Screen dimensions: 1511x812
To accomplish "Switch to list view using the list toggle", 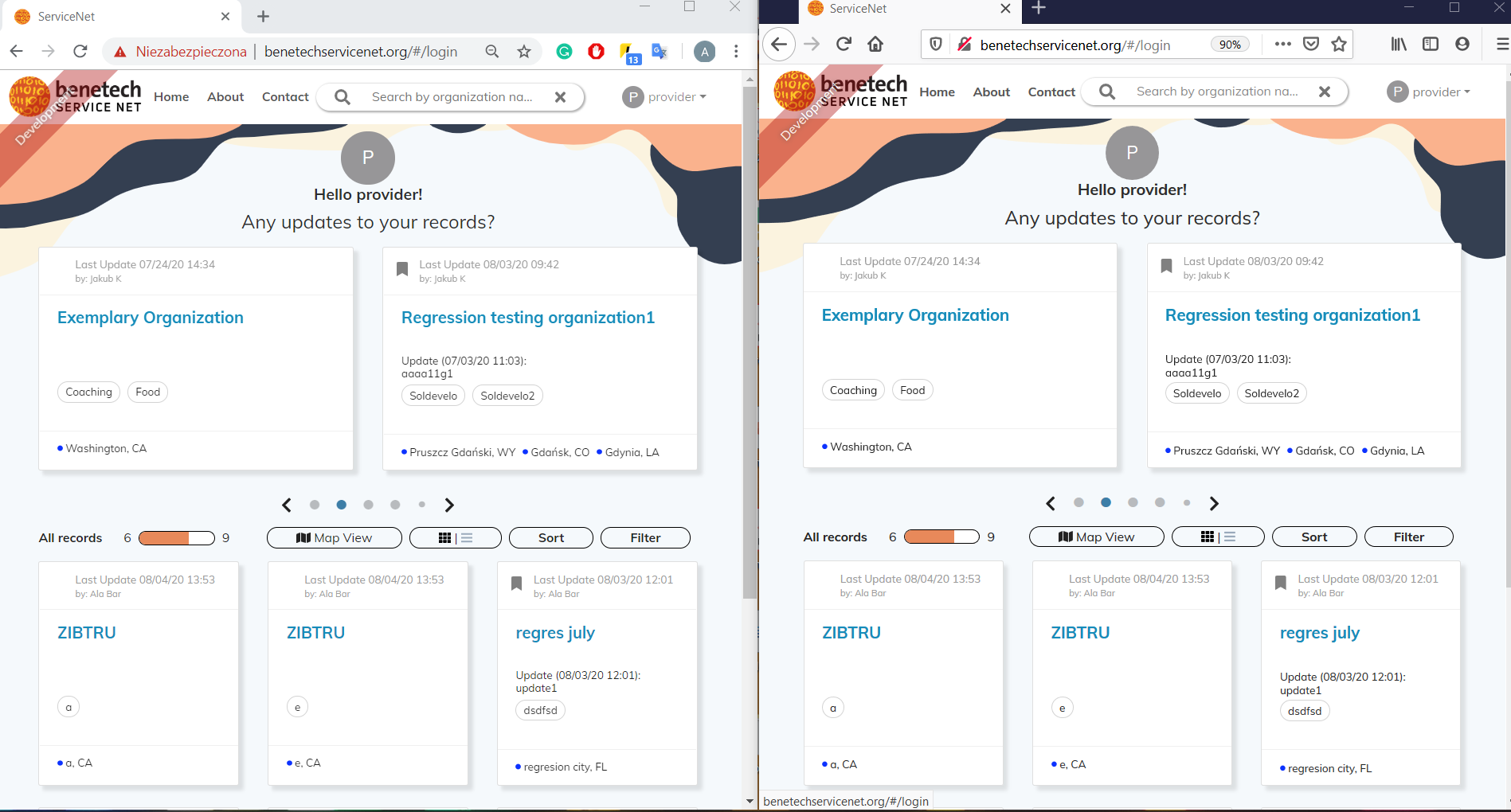I will pyautogui.click(x=467, y=537).
